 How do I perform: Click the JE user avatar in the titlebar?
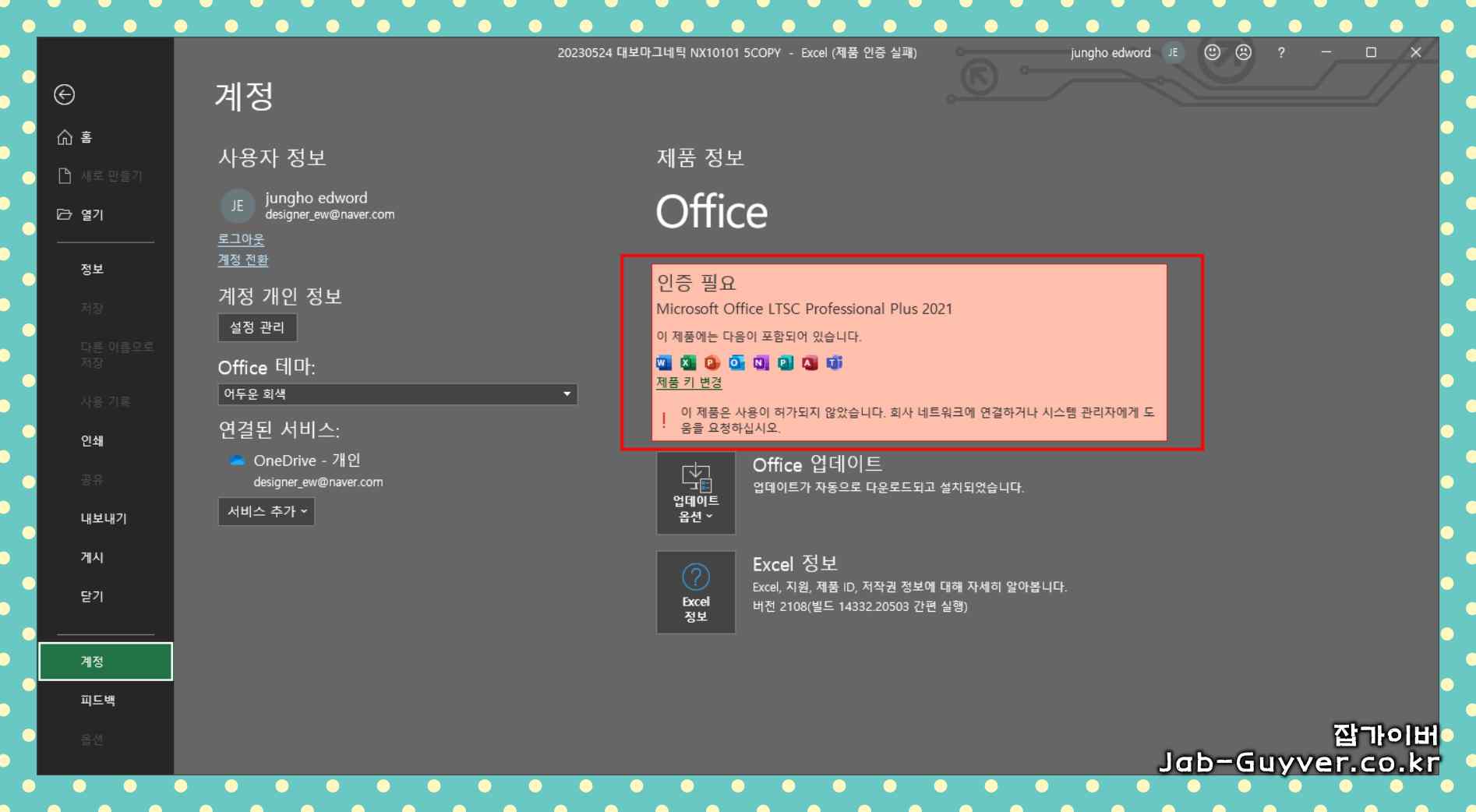pyautogui.click(x=1172, y=53)
